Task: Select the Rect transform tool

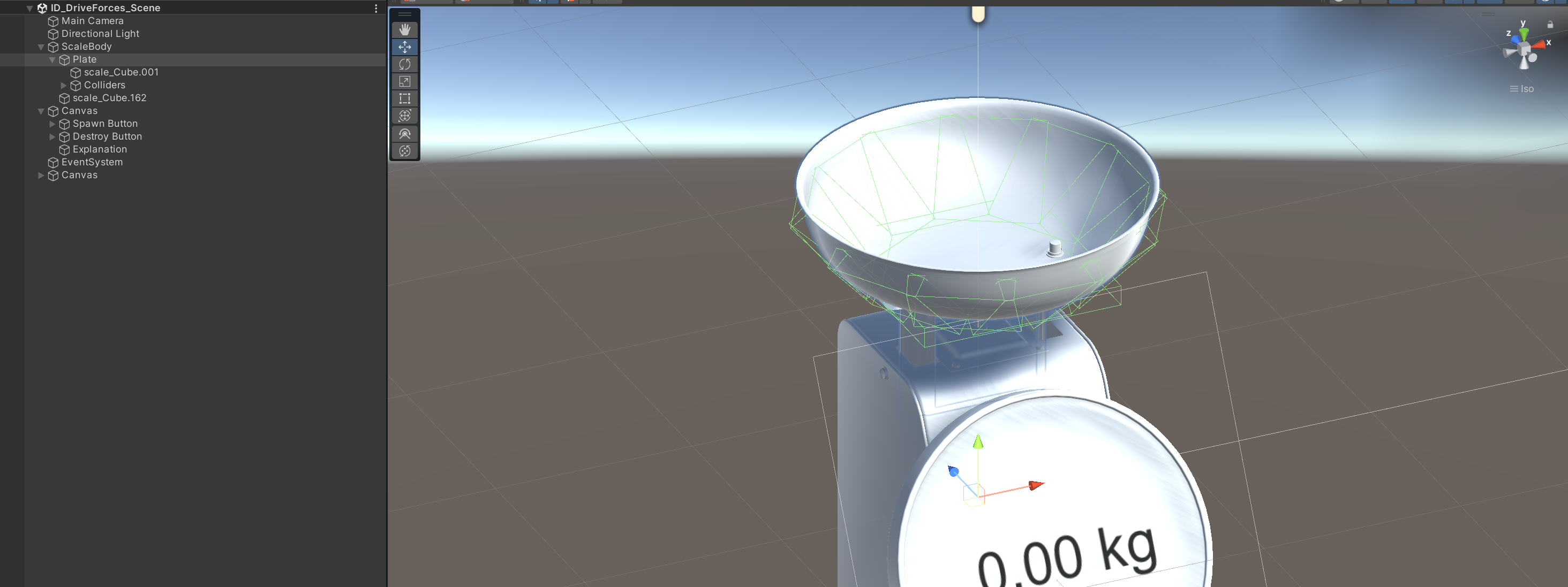Action: click(404, 98)
